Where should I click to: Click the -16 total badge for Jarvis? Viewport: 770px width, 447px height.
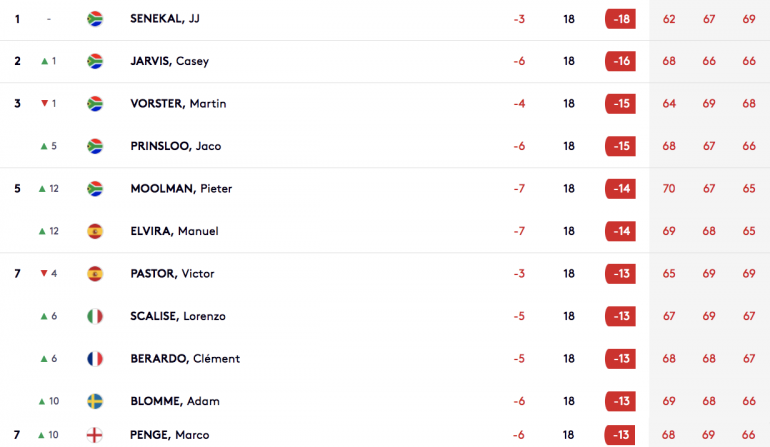(620, 61)
